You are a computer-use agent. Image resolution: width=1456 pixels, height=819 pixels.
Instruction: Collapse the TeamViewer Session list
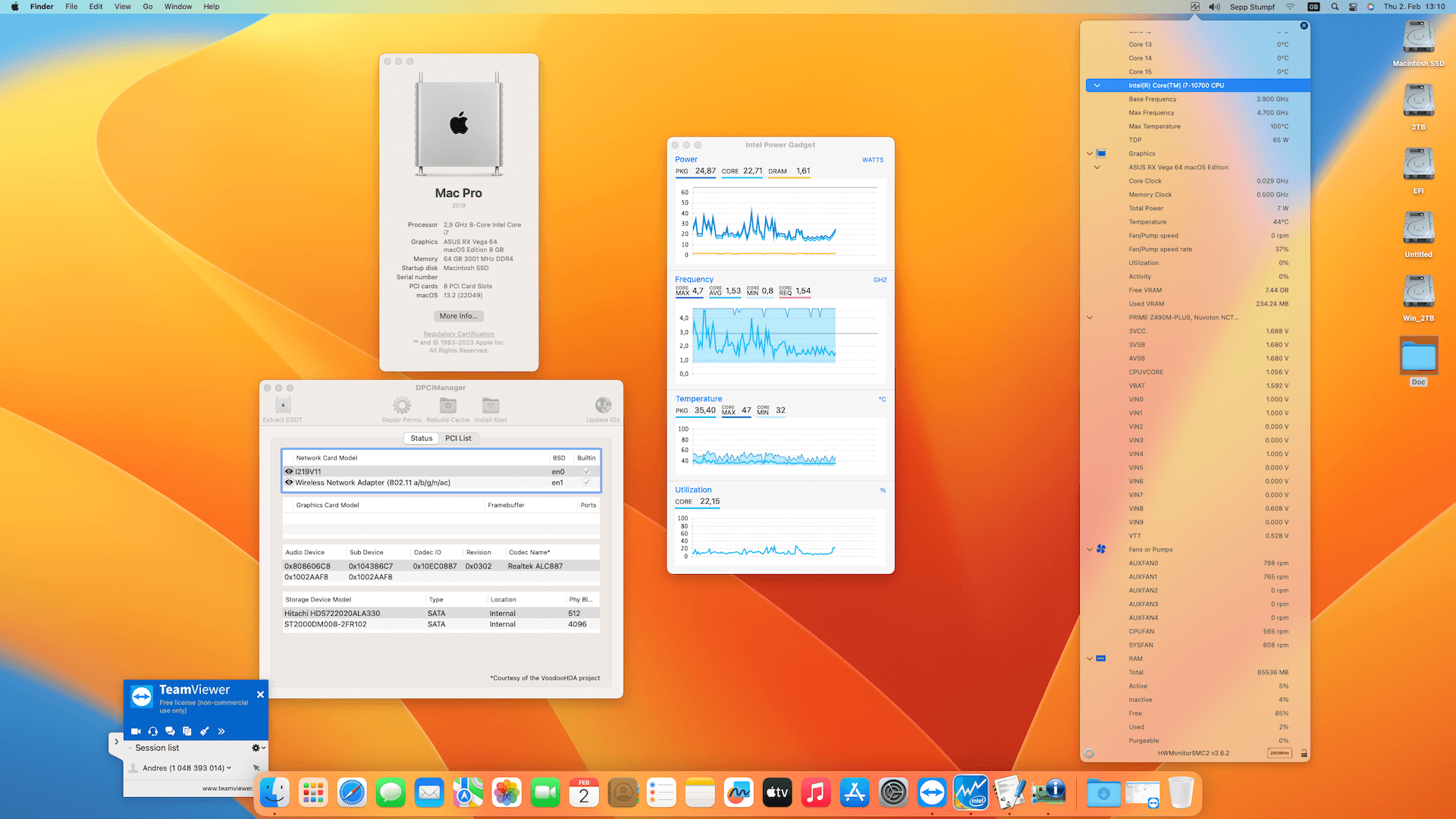coord(130,748)
